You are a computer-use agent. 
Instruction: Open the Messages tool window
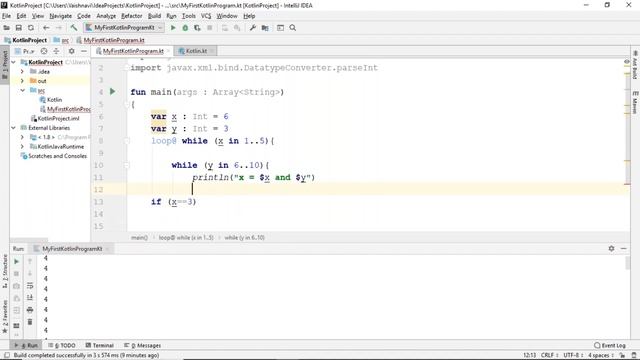pyautogui.click(x=142, y=345)
